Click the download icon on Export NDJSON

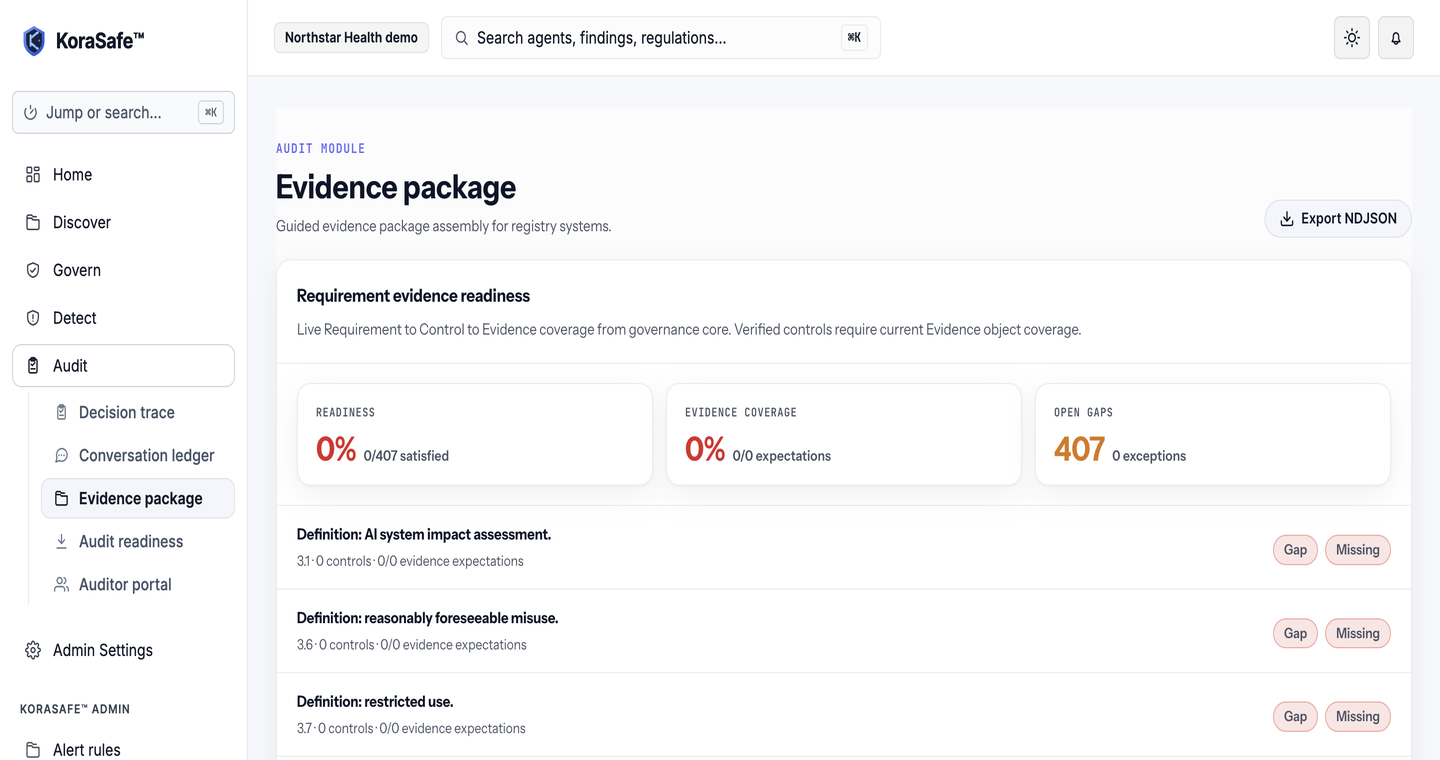point(1287,219)
